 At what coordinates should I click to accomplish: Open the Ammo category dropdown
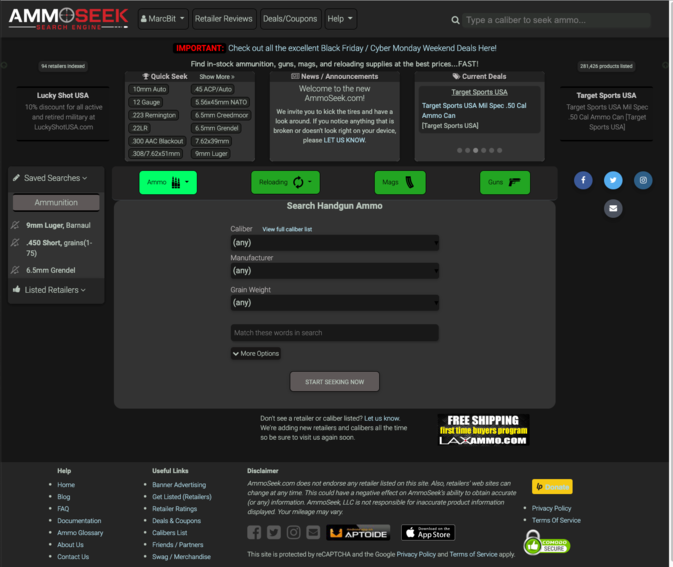point(168,182)
